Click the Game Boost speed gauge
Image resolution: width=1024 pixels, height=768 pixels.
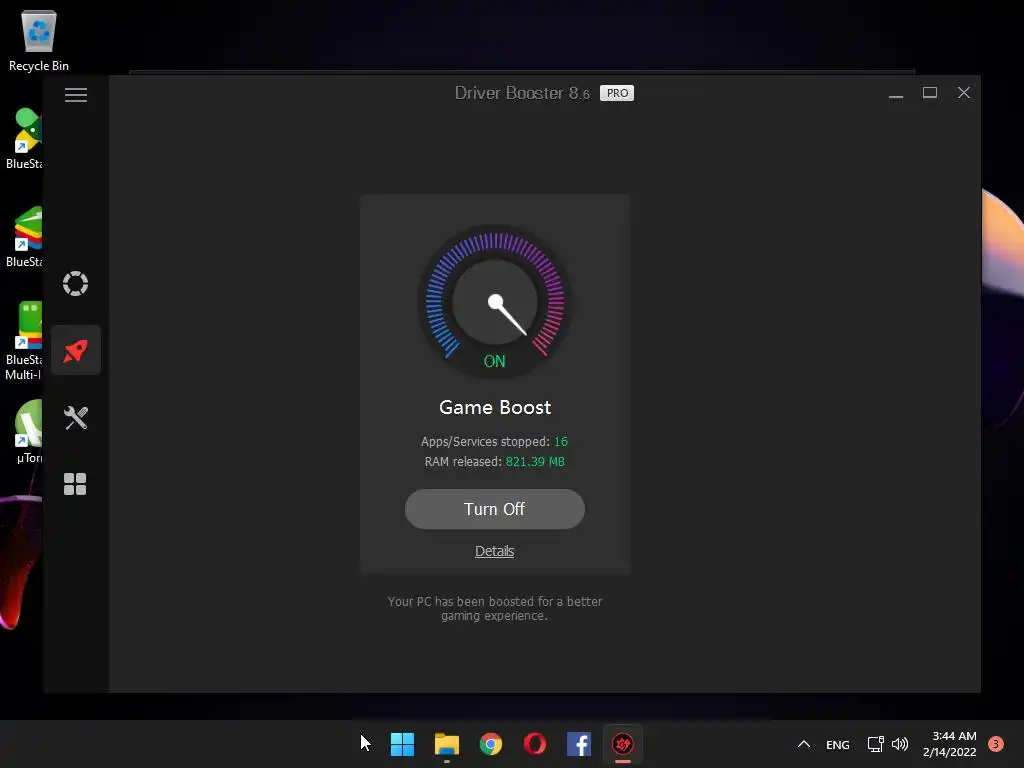coord(494,301)
